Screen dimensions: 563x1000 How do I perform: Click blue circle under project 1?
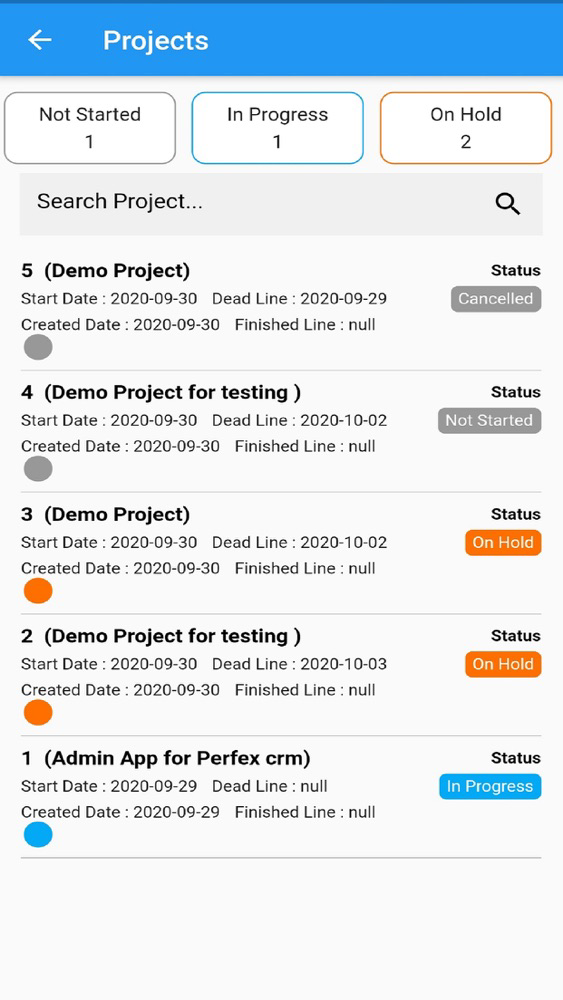(38, 835)
